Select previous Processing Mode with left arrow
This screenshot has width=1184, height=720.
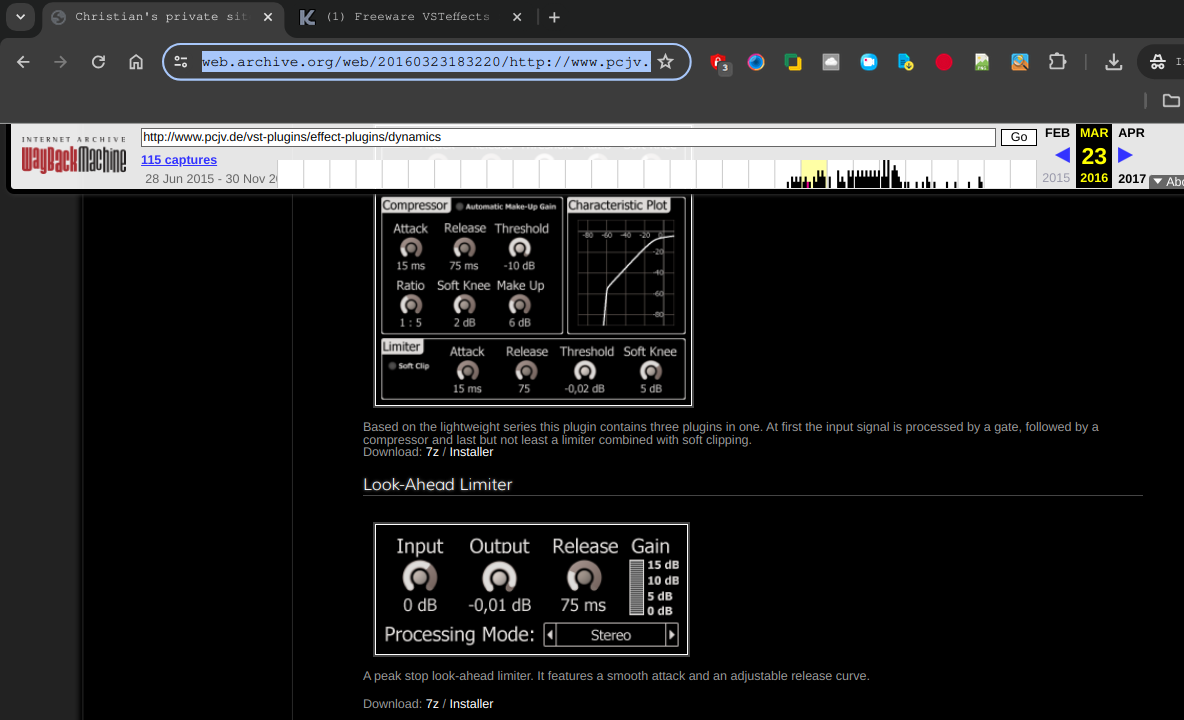[x=550, y=635]
